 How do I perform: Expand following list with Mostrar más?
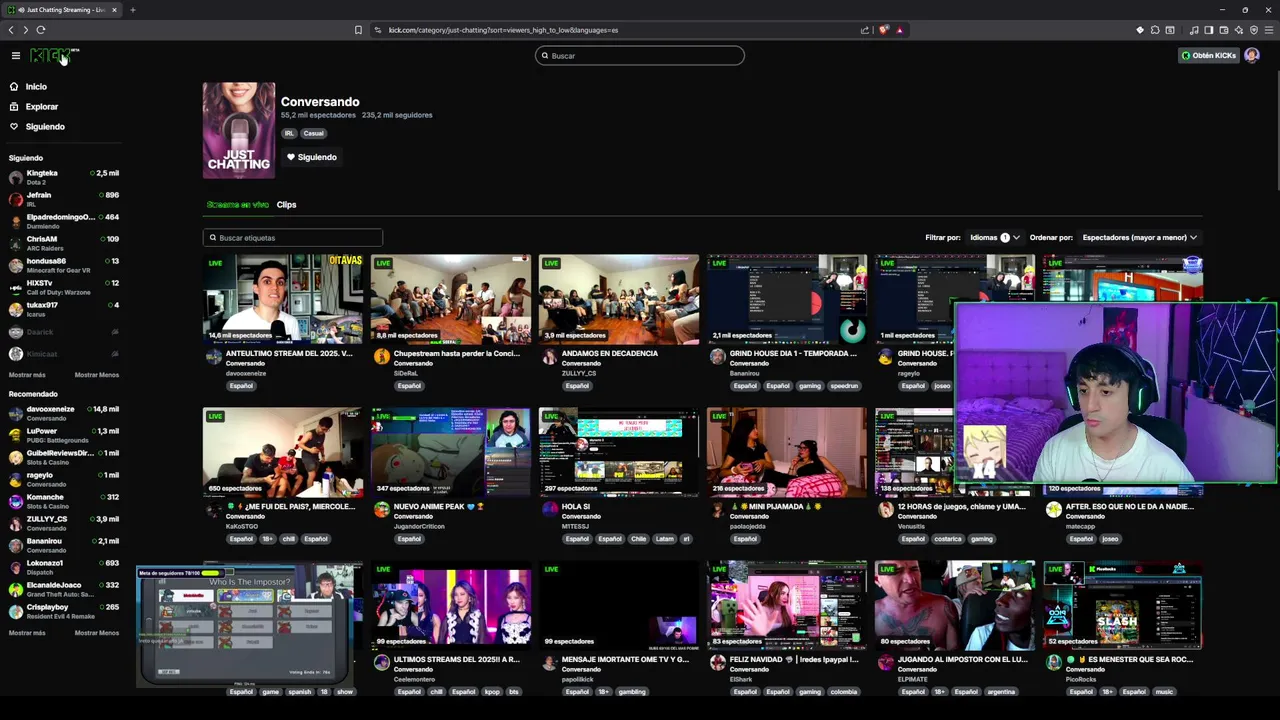27,375
